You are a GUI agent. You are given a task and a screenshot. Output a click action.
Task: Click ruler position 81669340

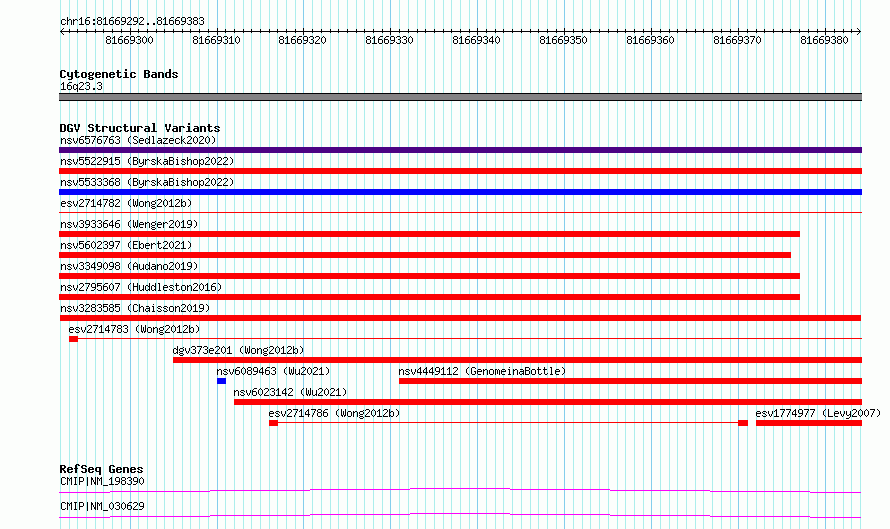coord(476,40)
